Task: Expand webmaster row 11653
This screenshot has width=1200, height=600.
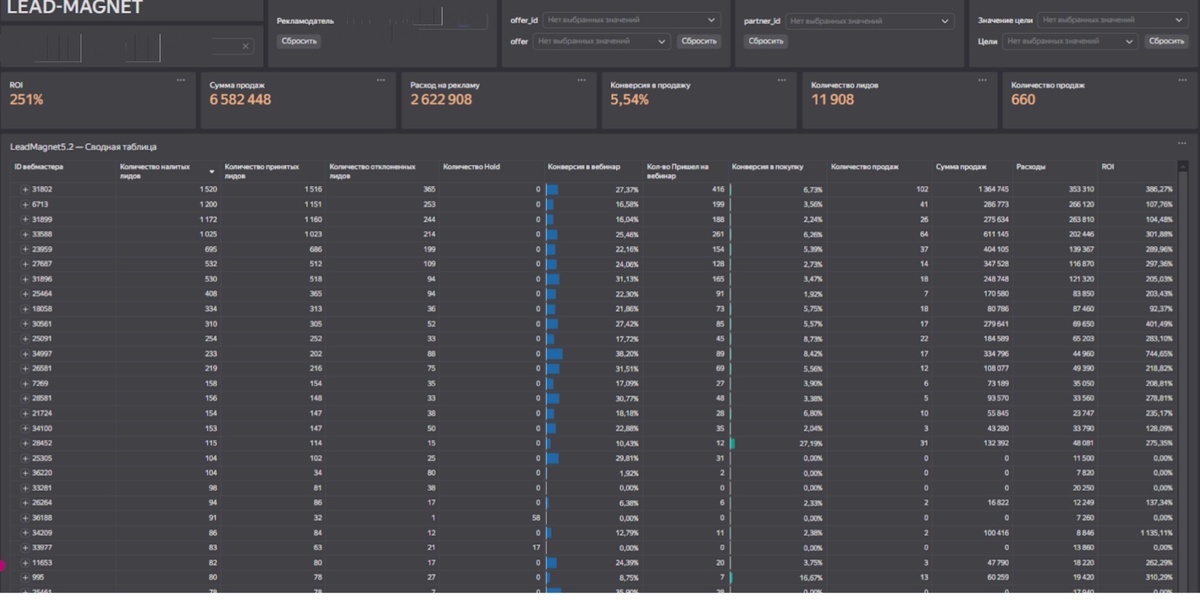Action: 25,563
